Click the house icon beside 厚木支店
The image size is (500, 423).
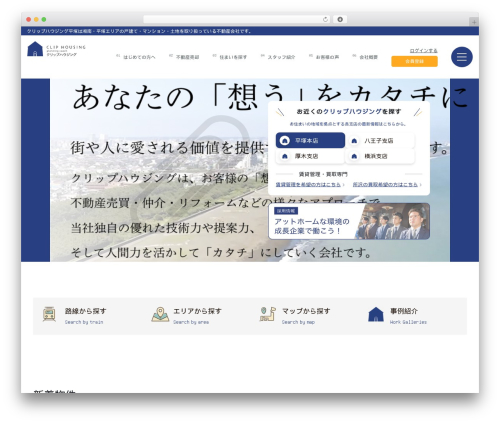(x=285, y=156)
